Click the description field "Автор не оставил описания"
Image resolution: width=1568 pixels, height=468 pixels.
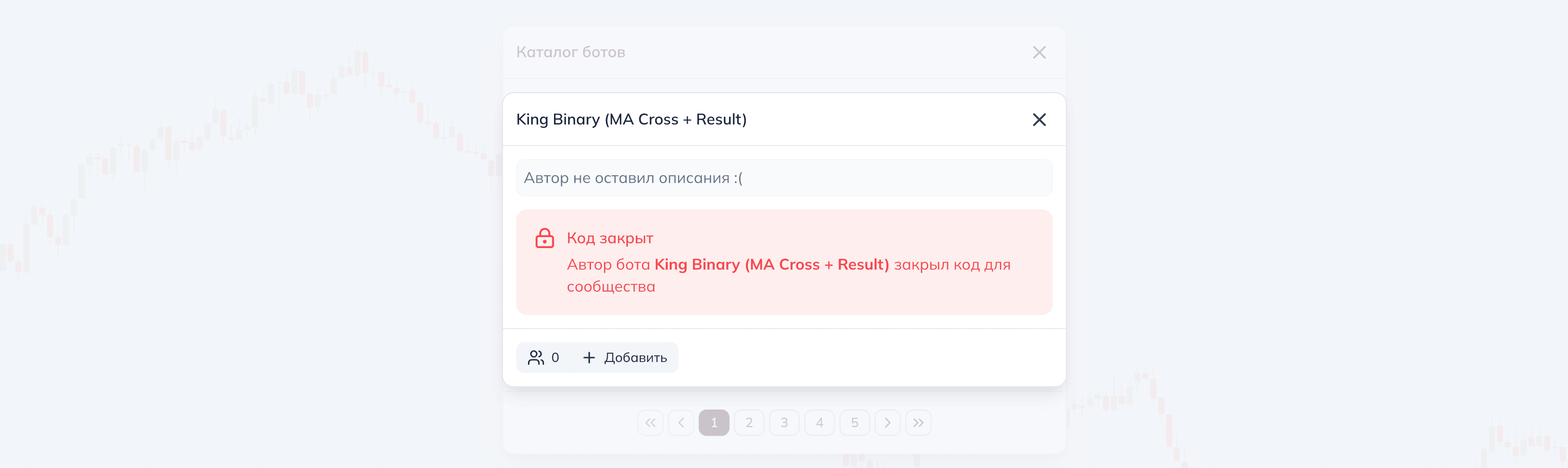click(x=784, y=178)
